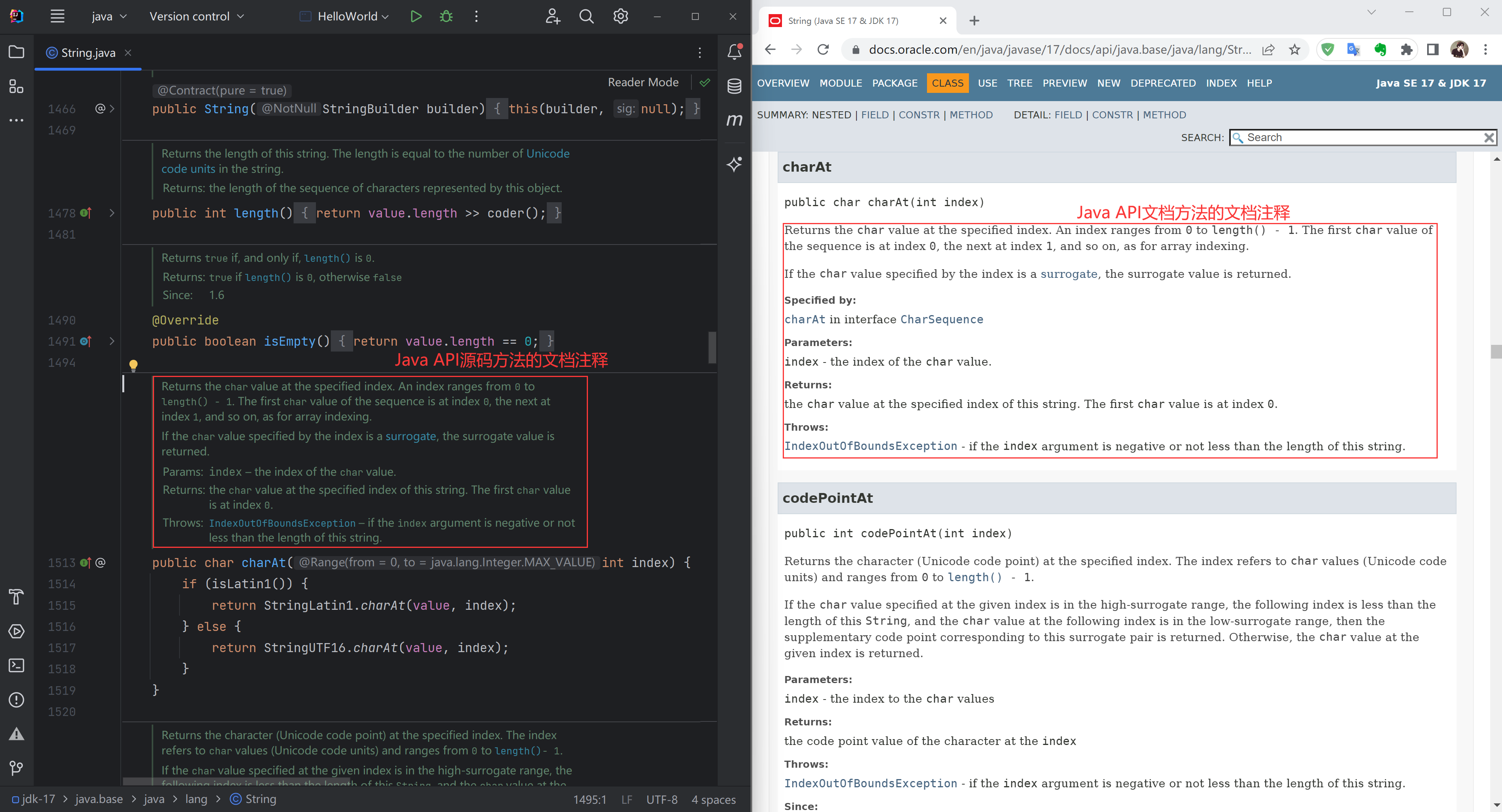Open PACKAGE in Javadoc navigation
The image size is (1502, 812).
click(x=894, y=83)
